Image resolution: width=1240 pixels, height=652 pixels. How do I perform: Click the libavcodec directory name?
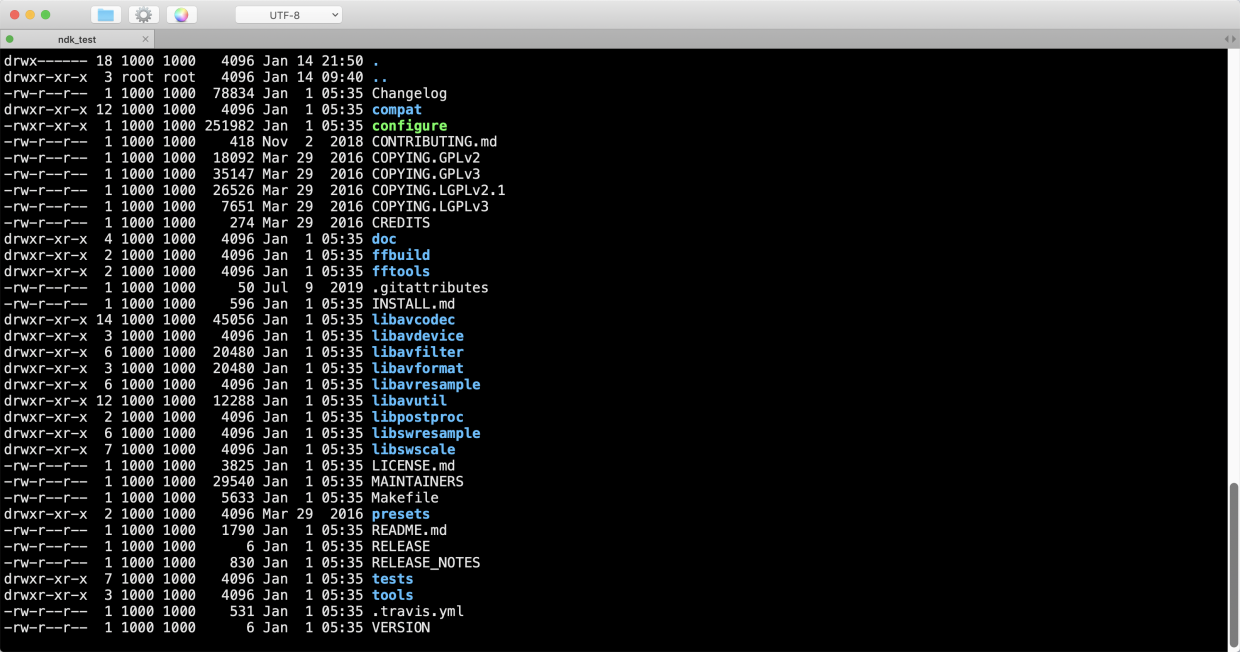pos(413,319)
